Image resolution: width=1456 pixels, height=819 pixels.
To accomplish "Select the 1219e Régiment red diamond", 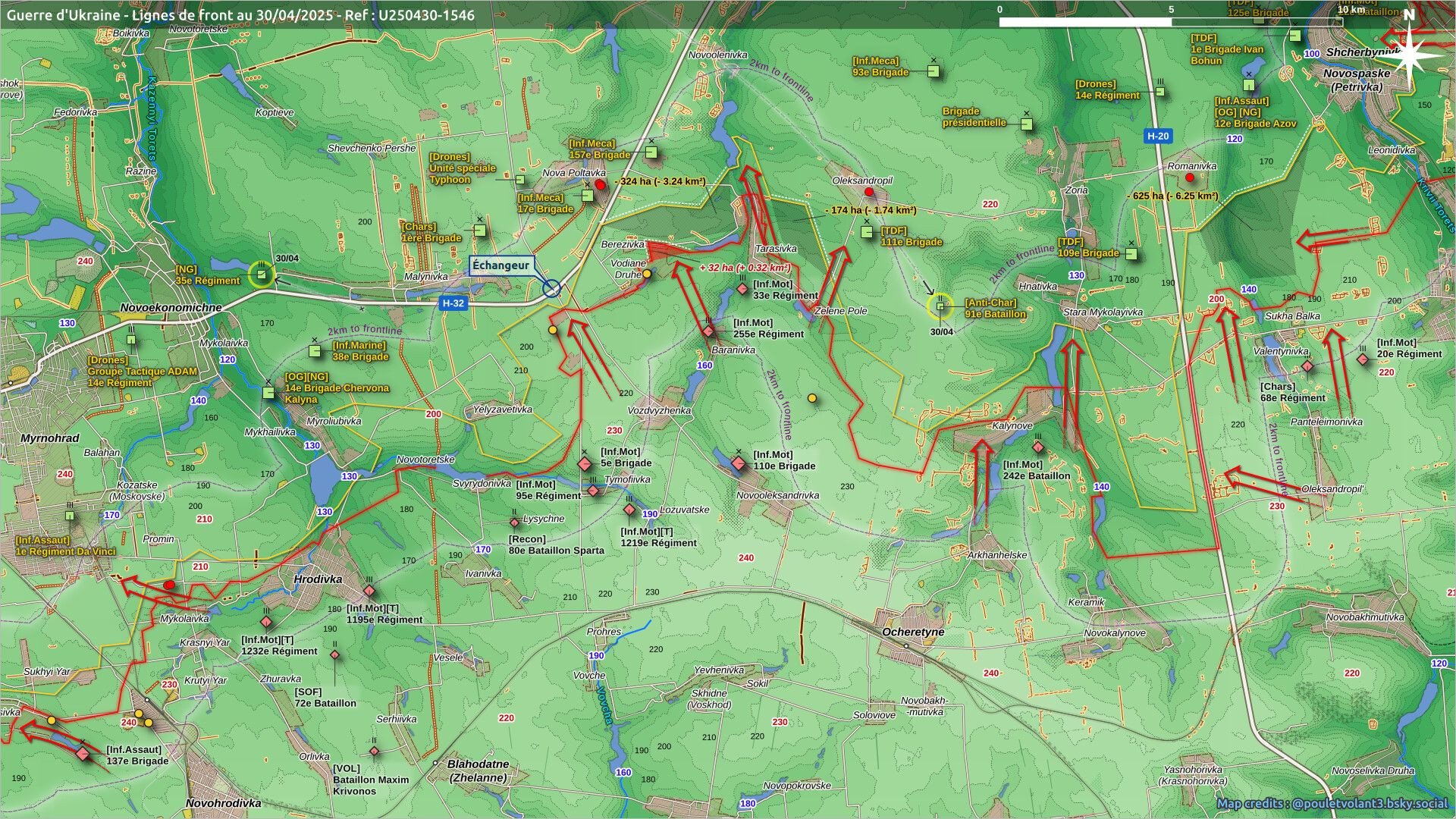I will tap(629, 510).
